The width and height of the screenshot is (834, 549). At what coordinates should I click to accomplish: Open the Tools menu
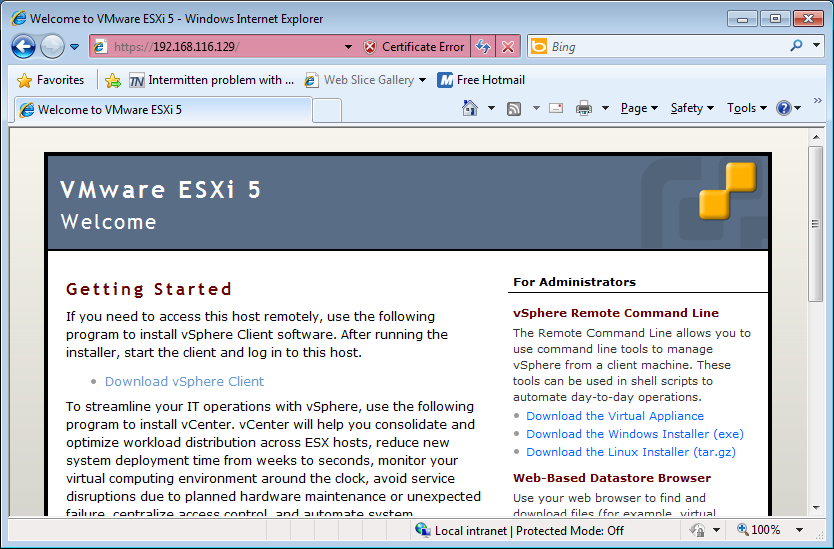point(747,108)
